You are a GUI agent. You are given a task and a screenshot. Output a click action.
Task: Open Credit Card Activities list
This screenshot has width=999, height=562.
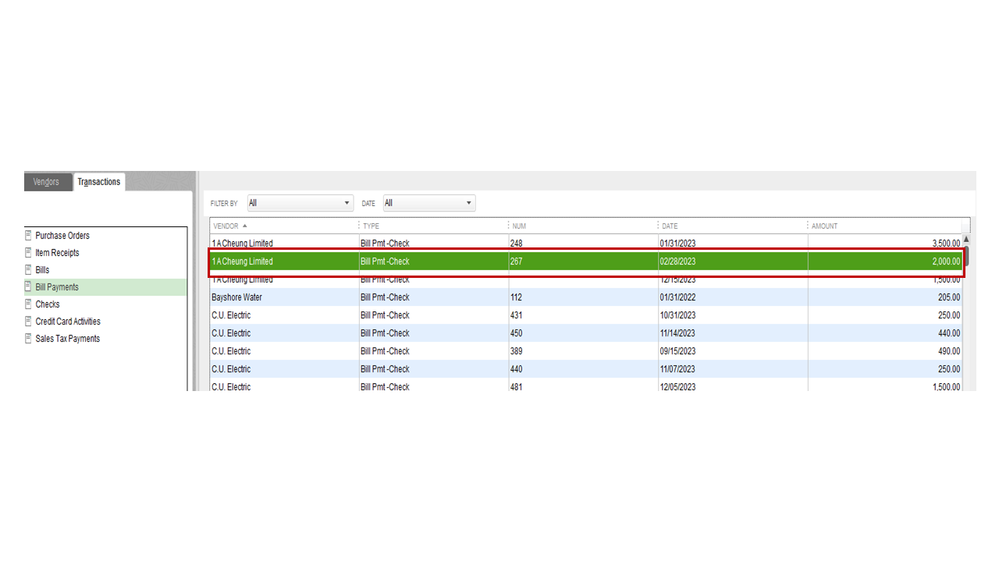pos(68,322)
